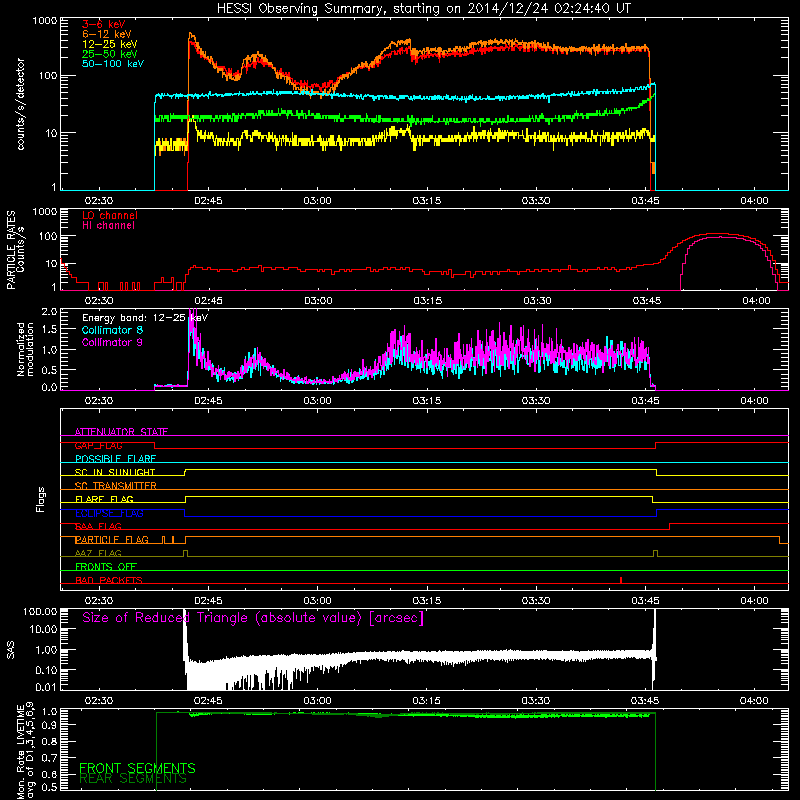This screenshot has height=800, width=800.
Task: Click the LO channel legend entry
Action: [x=110, y=215]
